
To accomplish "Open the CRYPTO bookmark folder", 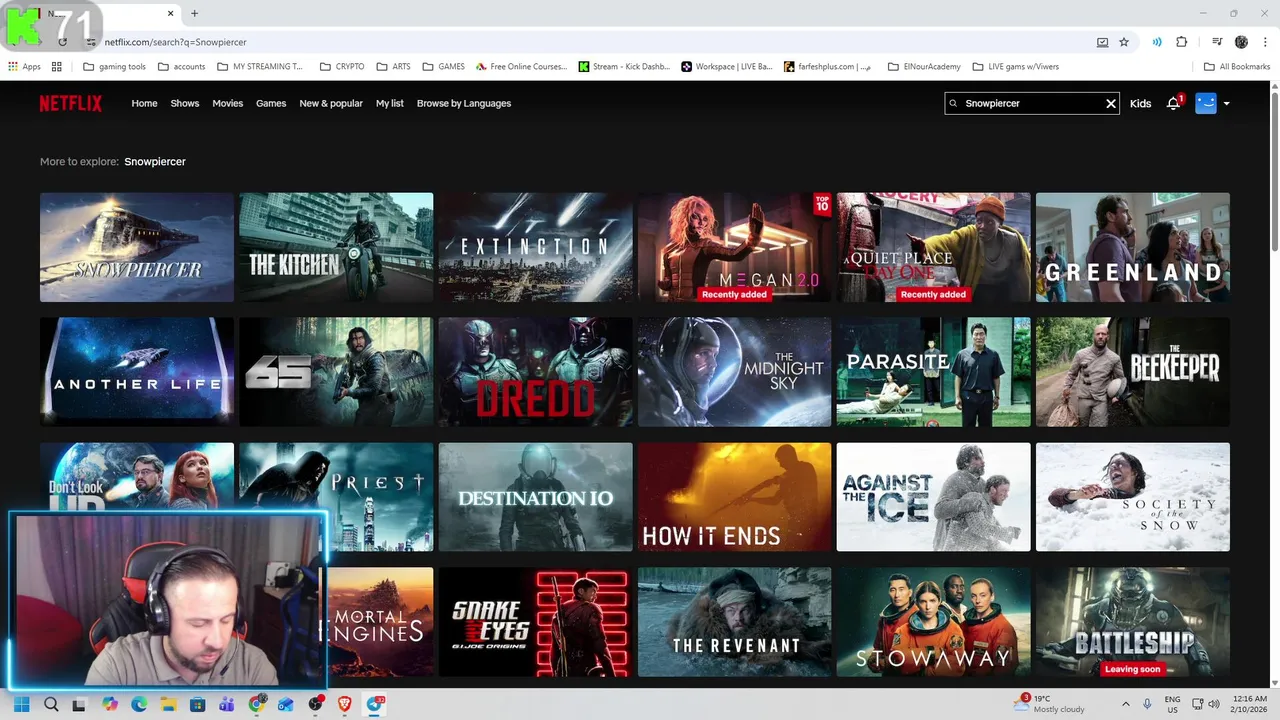I will tap(342, 67).
